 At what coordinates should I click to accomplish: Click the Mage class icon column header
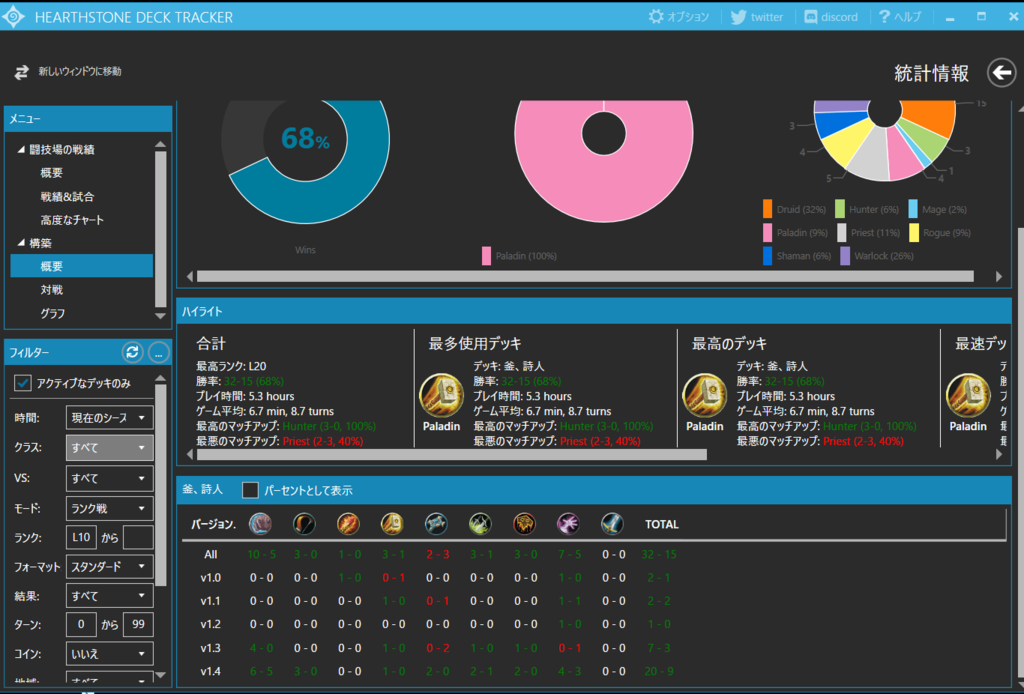click(x=348, y=524)
